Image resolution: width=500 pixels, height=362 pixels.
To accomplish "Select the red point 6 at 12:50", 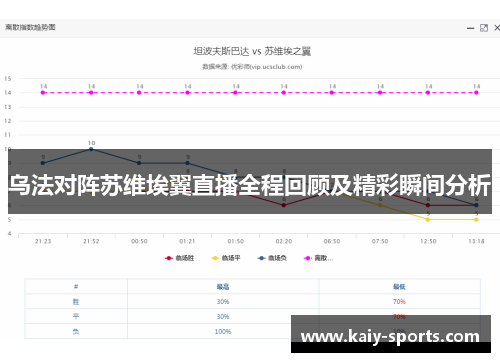I will coord(428,205).
